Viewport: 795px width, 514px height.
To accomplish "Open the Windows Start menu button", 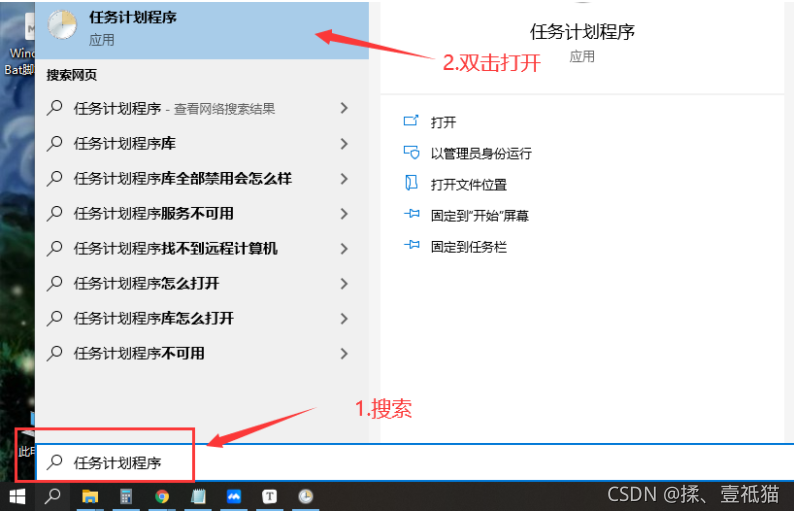I will [x=17, y=496].
